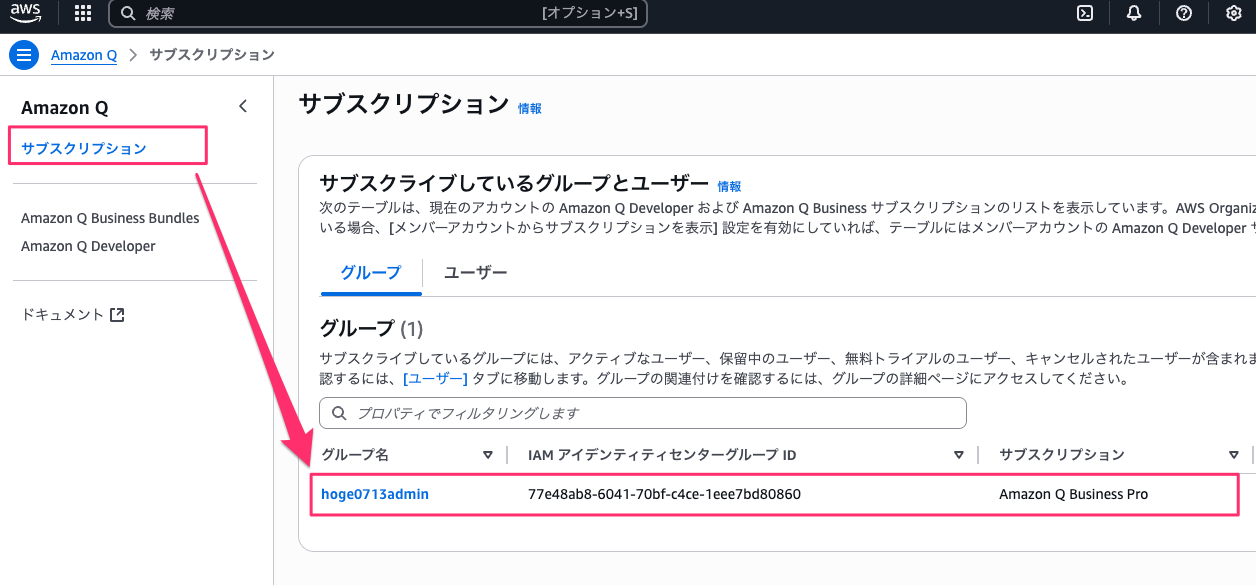Toggle the hamburger navigation menu button

tap(24, 55)
